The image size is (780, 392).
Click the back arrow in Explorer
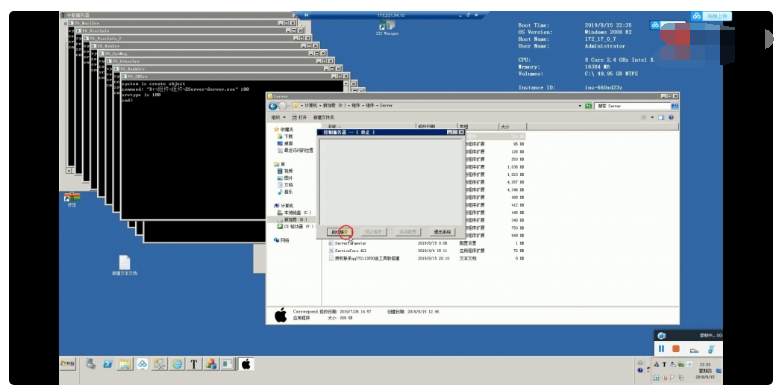pyautogui.click(x=273, y=106)
